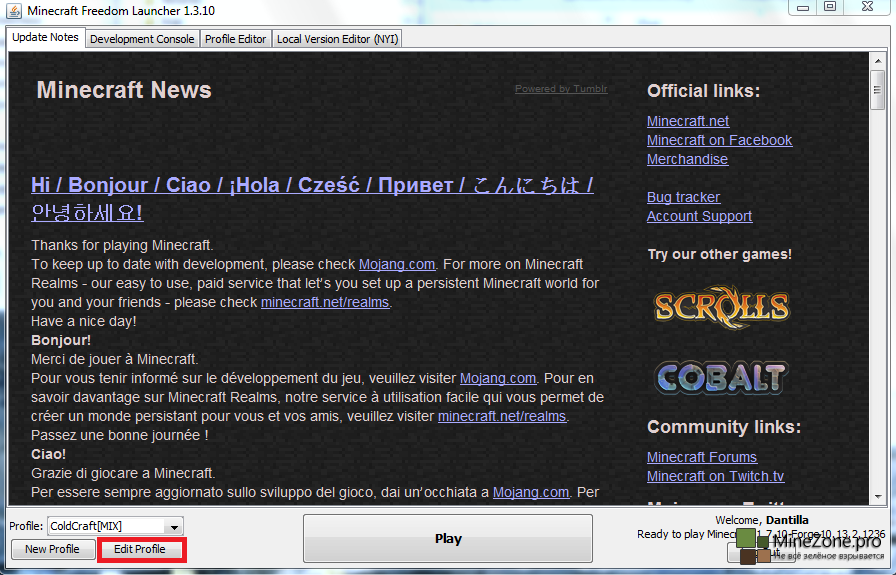This screenshot has height=575, width=896.
Task: Click the Scrolls game logo
Action: point(720,306)
